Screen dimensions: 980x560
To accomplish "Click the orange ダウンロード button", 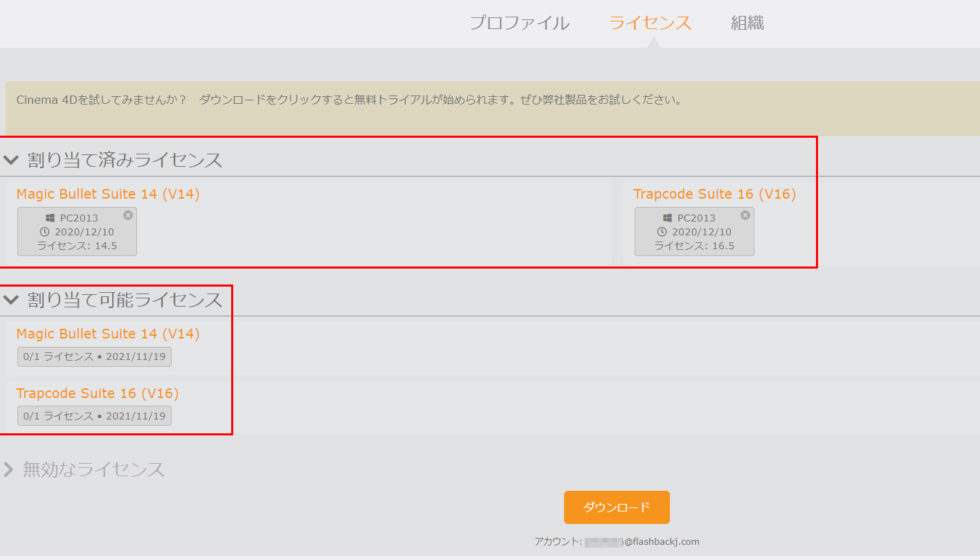I will (x=617, y=508).
